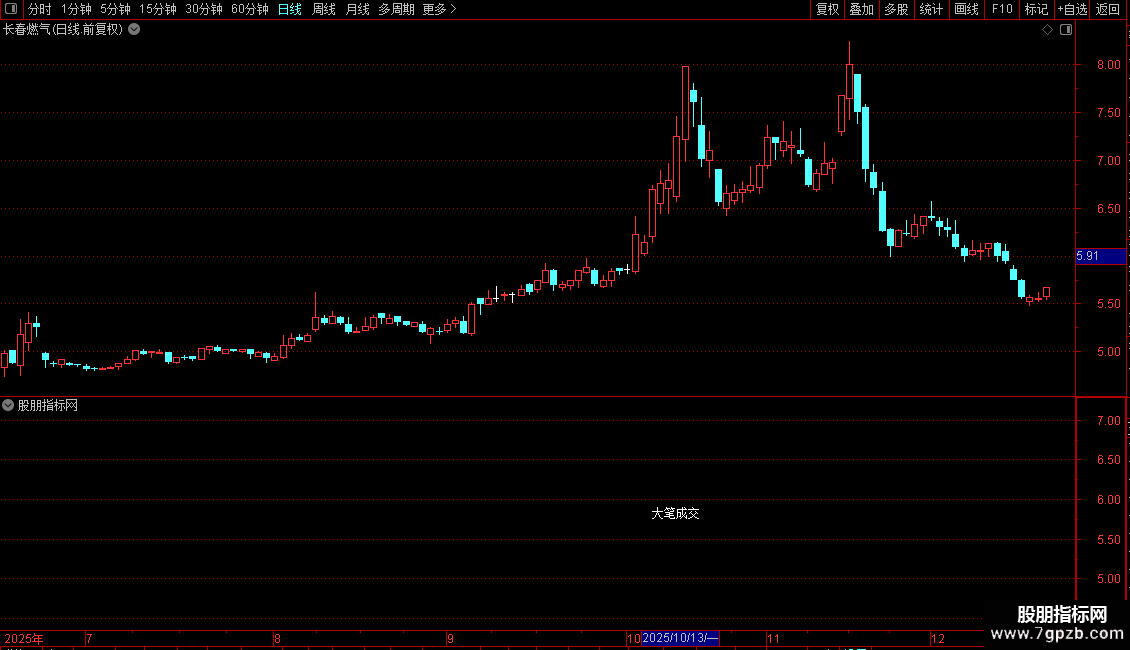1130x650 pixels.
Task: Toggle the right panel icon above the chart
Action: tap(1066, 30)
